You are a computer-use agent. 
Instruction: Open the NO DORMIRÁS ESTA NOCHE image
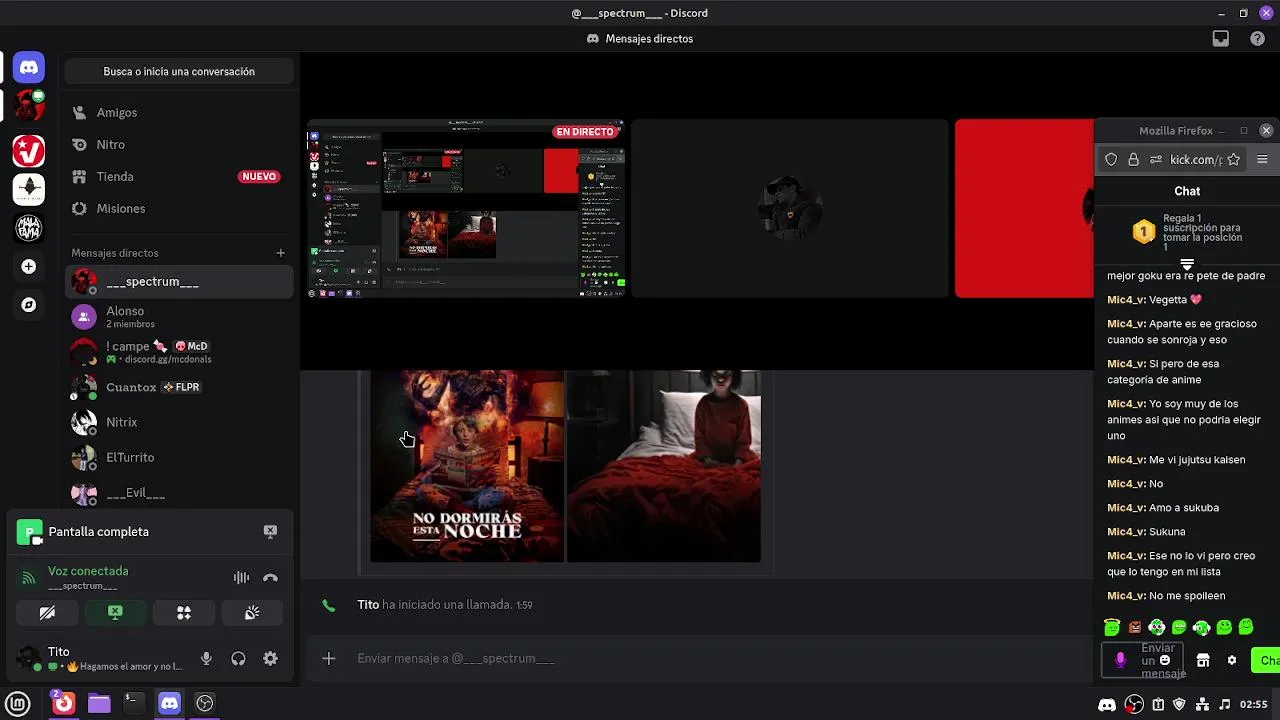(467, 466)
